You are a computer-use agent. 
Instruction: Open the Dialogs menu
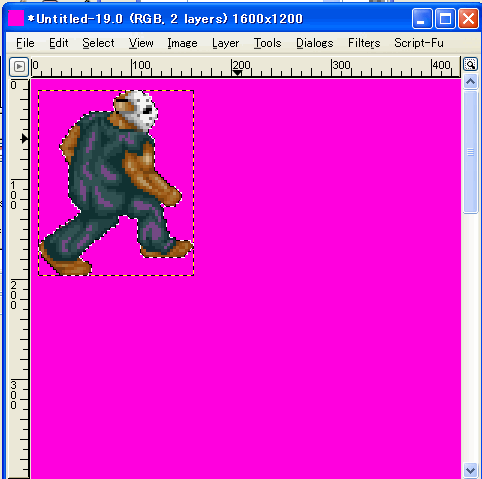315,43
